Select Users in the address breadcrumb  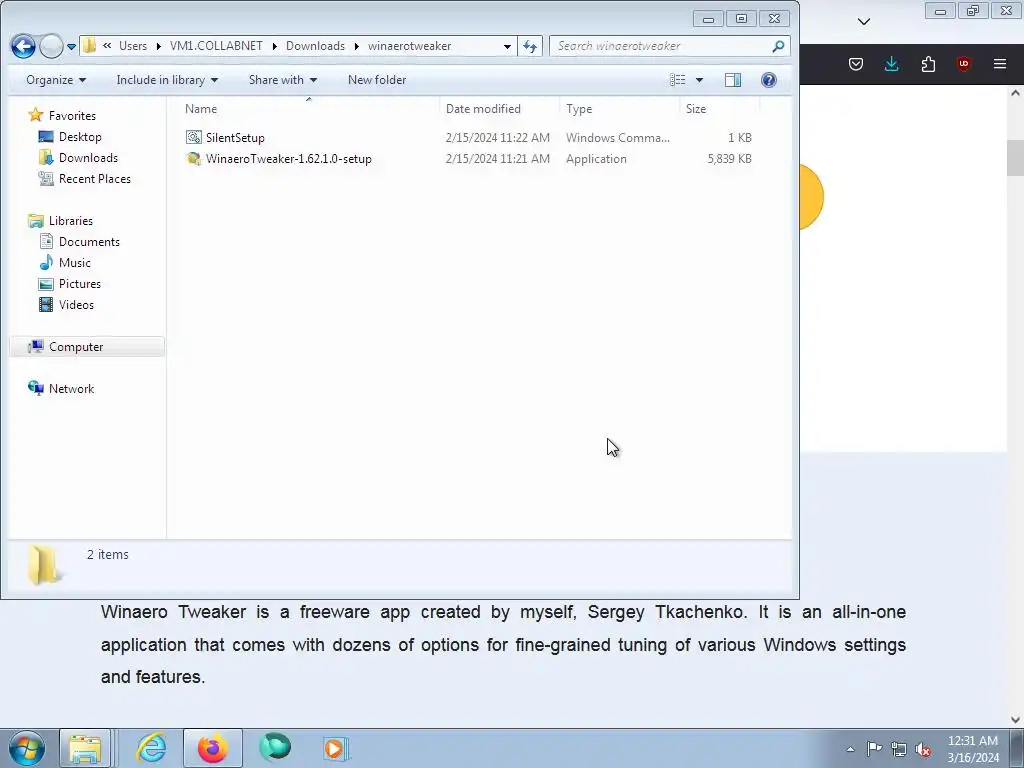[x=133, y=46]
